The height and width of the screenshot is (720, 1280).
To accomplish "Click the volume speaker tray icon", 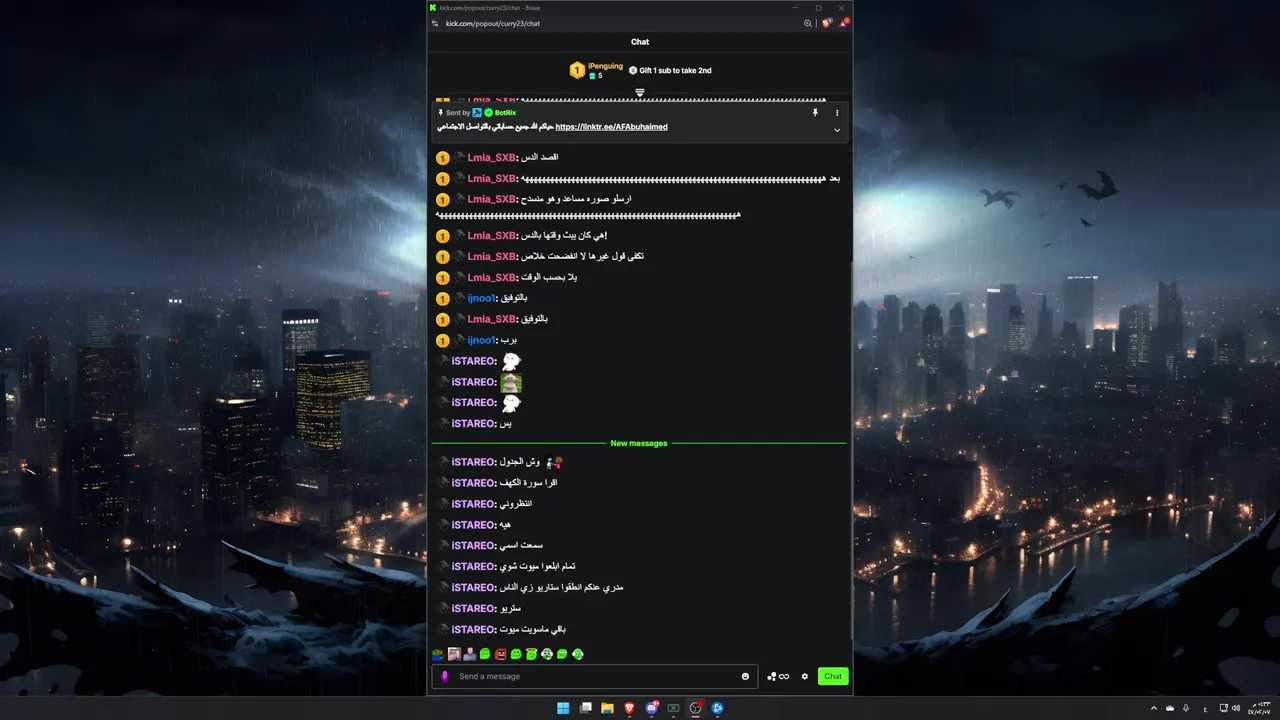I will coord(1236,708).
